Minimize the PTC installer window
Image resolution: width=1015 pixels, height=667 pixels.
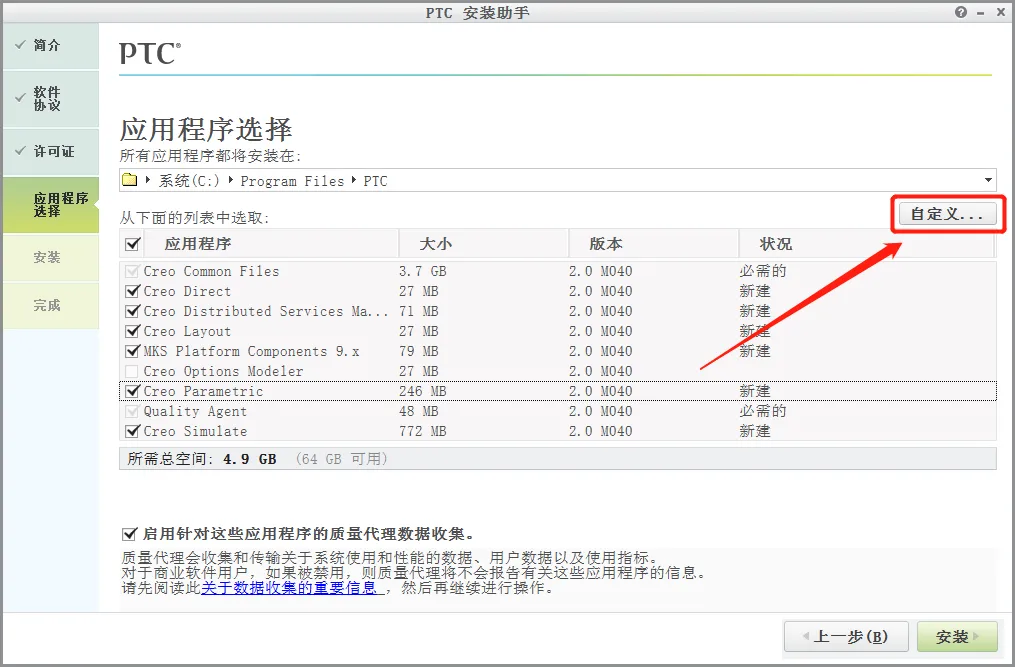click(x=981, y=13)
